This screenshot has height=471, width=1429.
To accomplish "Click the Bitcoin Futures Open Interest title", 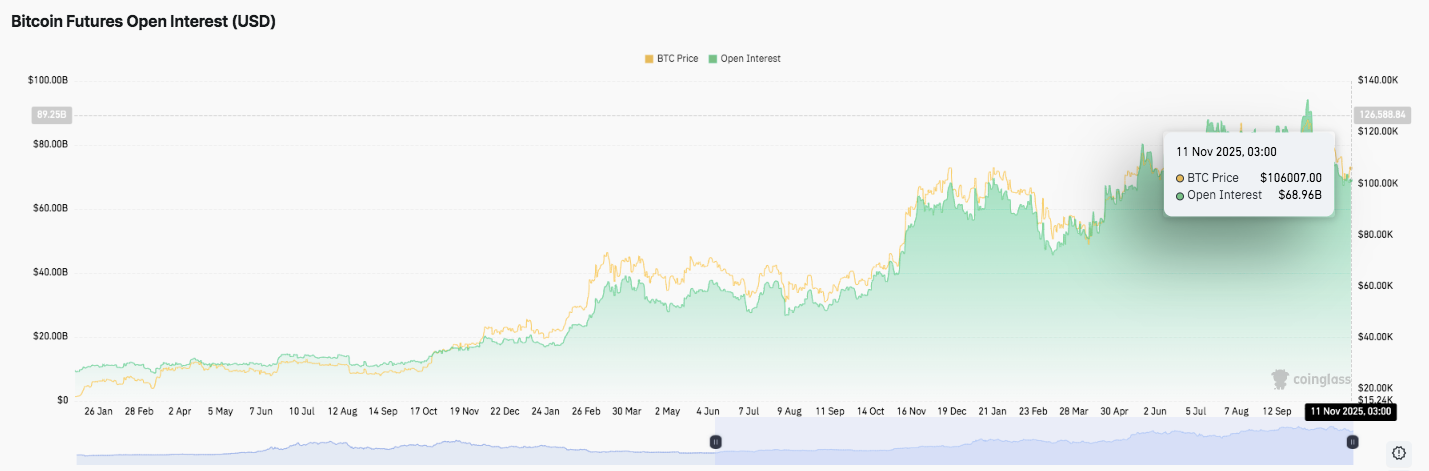I will pyautogui.click(x=143, y=22).
